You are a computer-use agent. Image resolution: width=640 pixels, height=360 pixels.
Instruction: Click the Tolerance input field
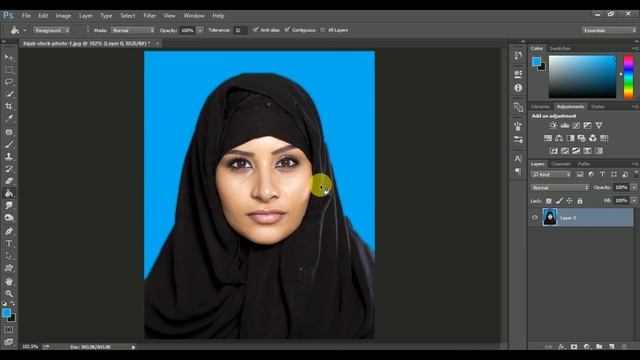(240, 30)
